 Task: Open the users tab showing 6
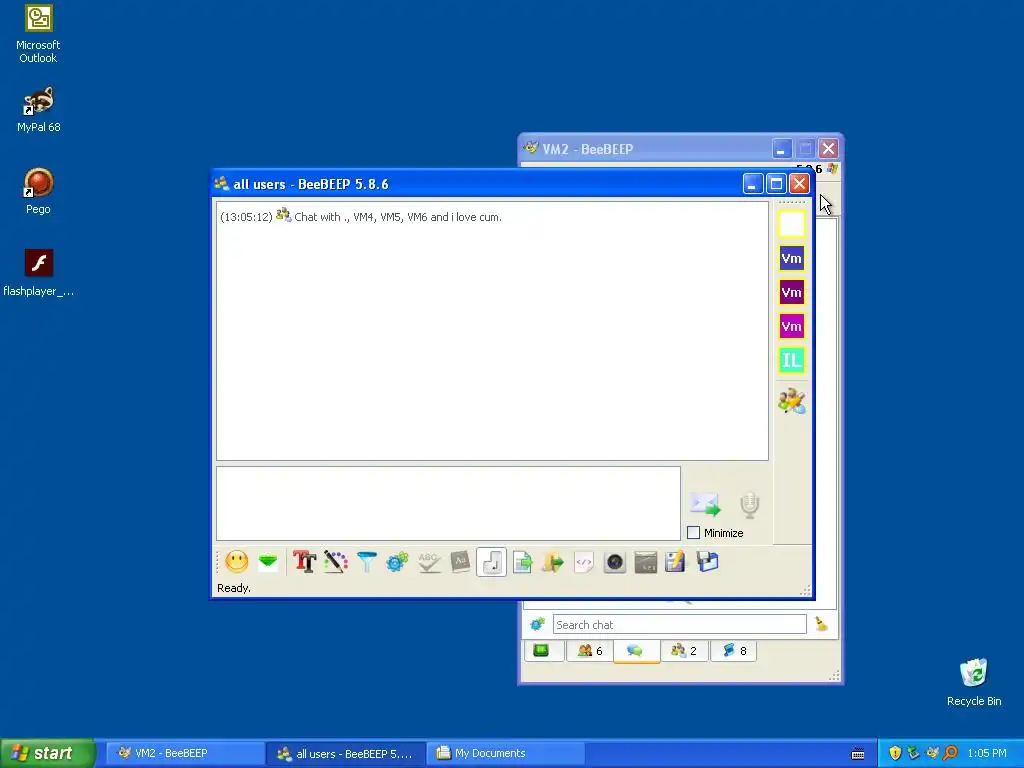[590, 650]
